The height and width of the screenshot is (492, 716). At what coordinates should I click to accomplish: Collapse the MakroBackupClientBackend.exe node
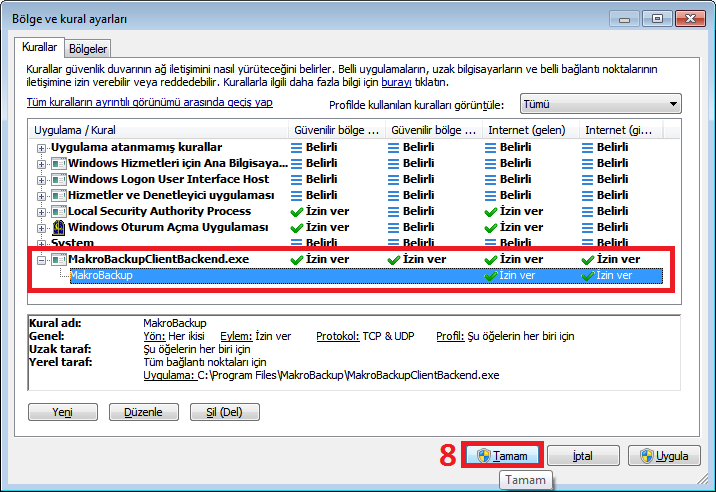[41, 260]
